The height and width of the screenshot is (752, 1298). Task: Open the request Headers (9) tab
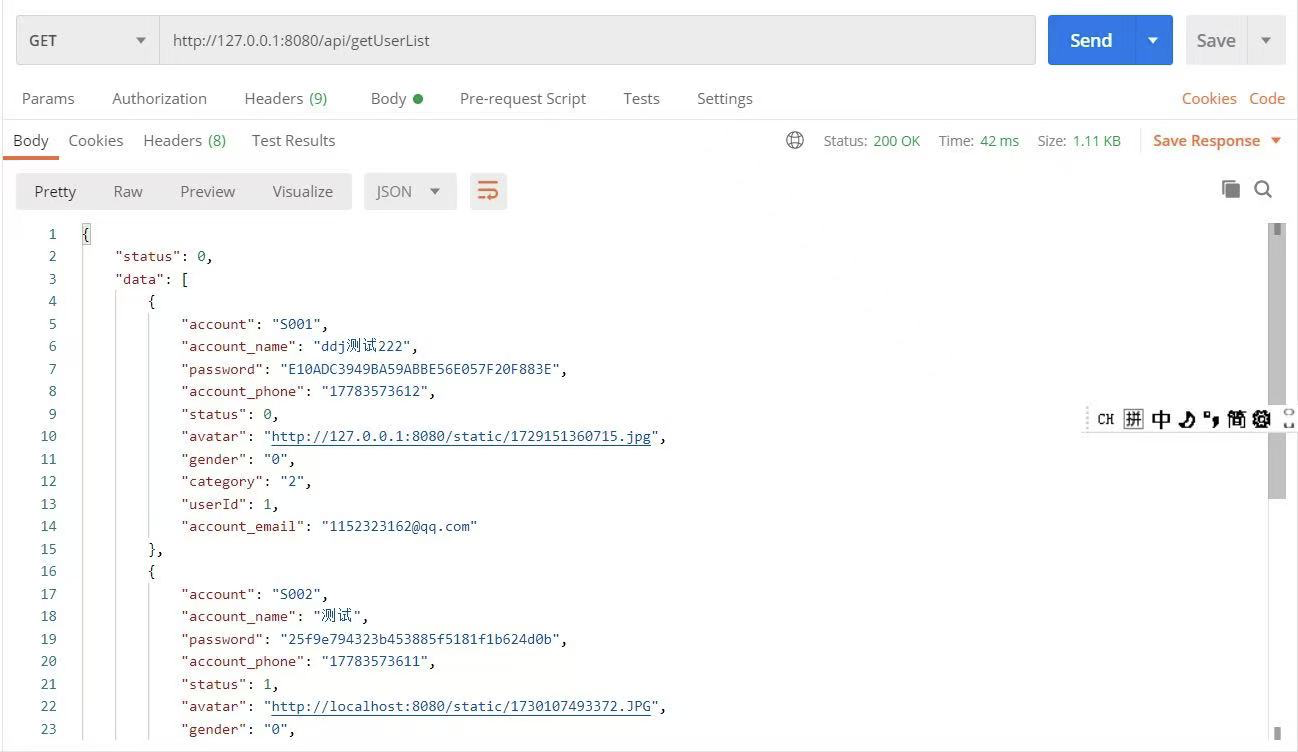[x=285, y=98]
